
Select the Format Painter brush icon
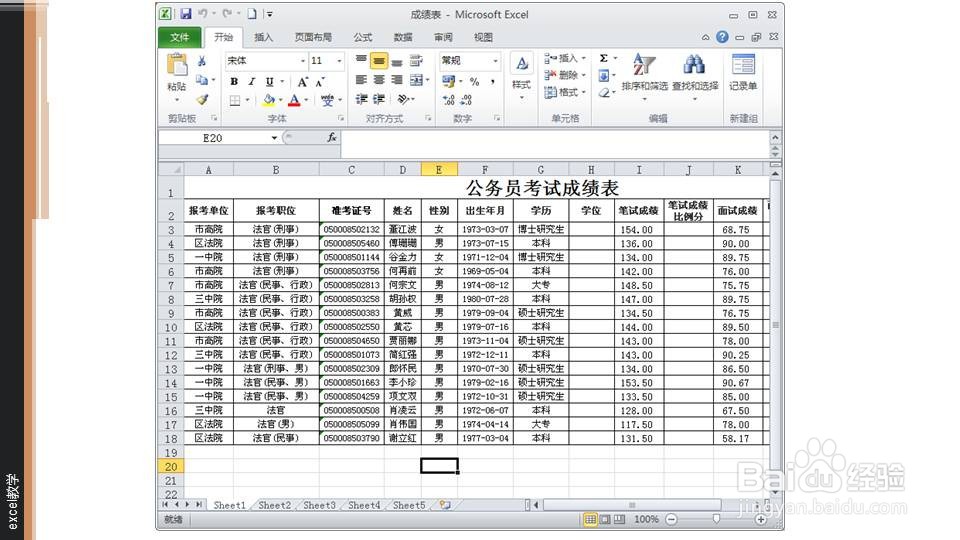coord(202,99)
